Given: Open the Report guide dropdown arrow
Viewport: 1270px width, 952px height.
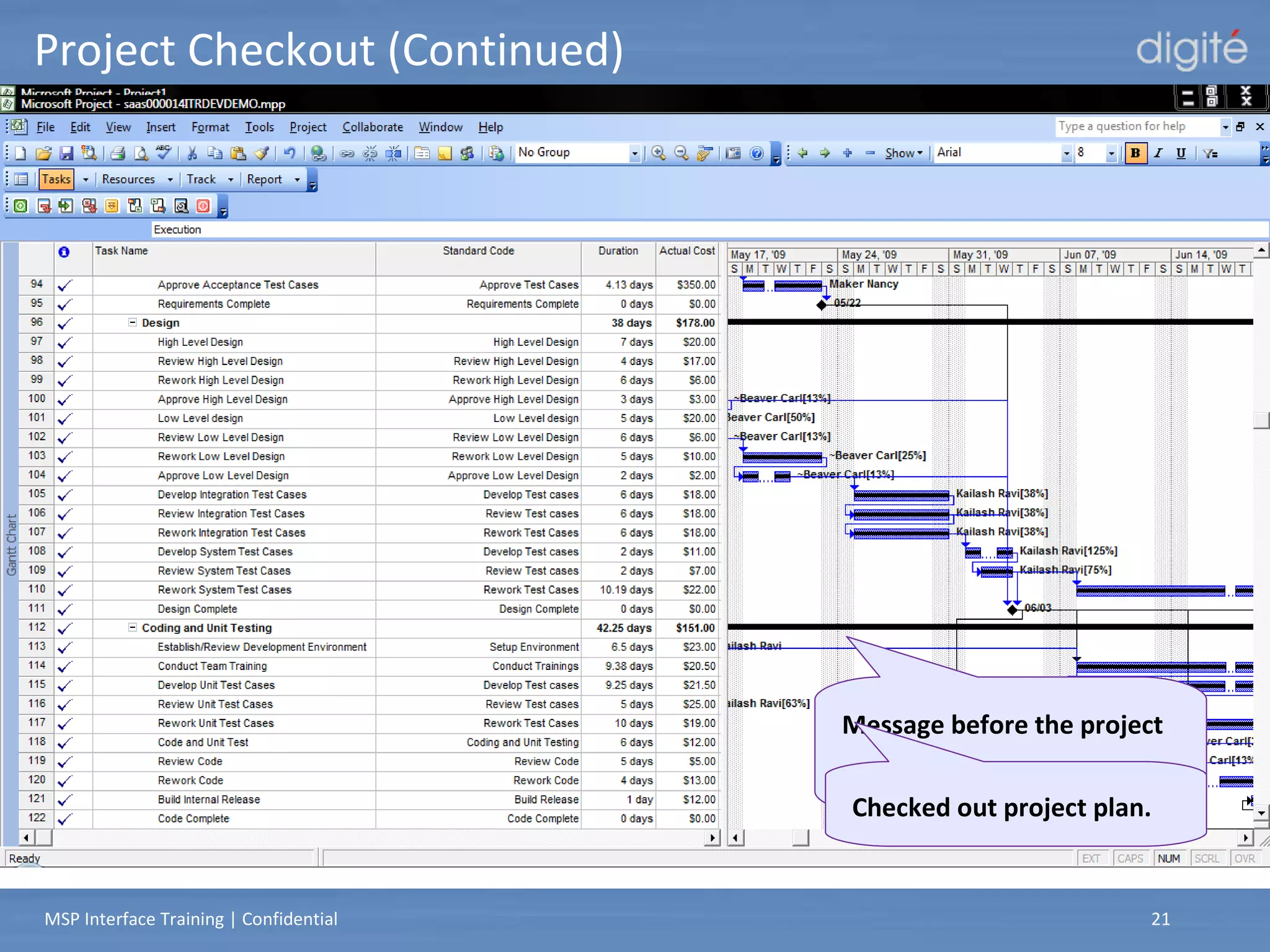Looking at the screenshot, I should point(297,180).
